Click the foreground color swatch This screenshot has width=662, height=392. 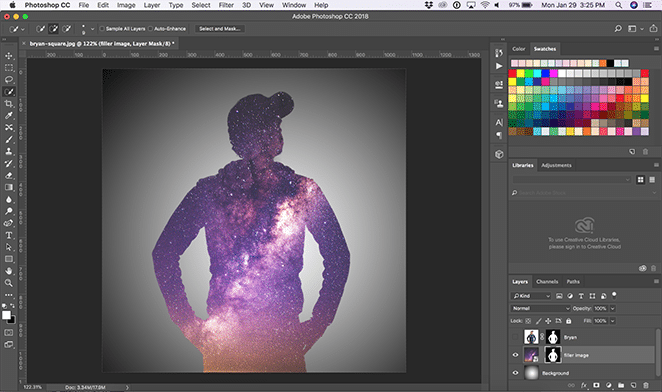tap(6, 315)
